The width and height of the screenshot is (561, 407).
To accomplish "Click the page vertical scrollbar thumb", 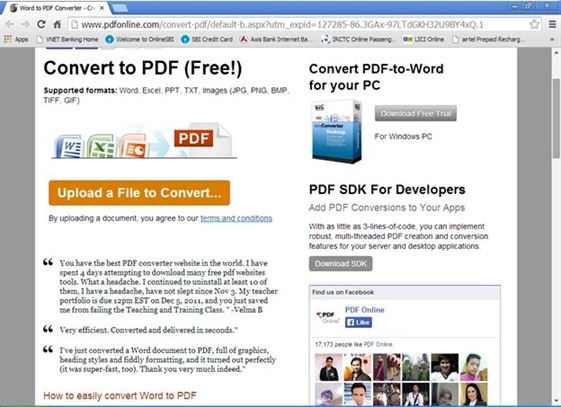I will click(x=556, y=118).
